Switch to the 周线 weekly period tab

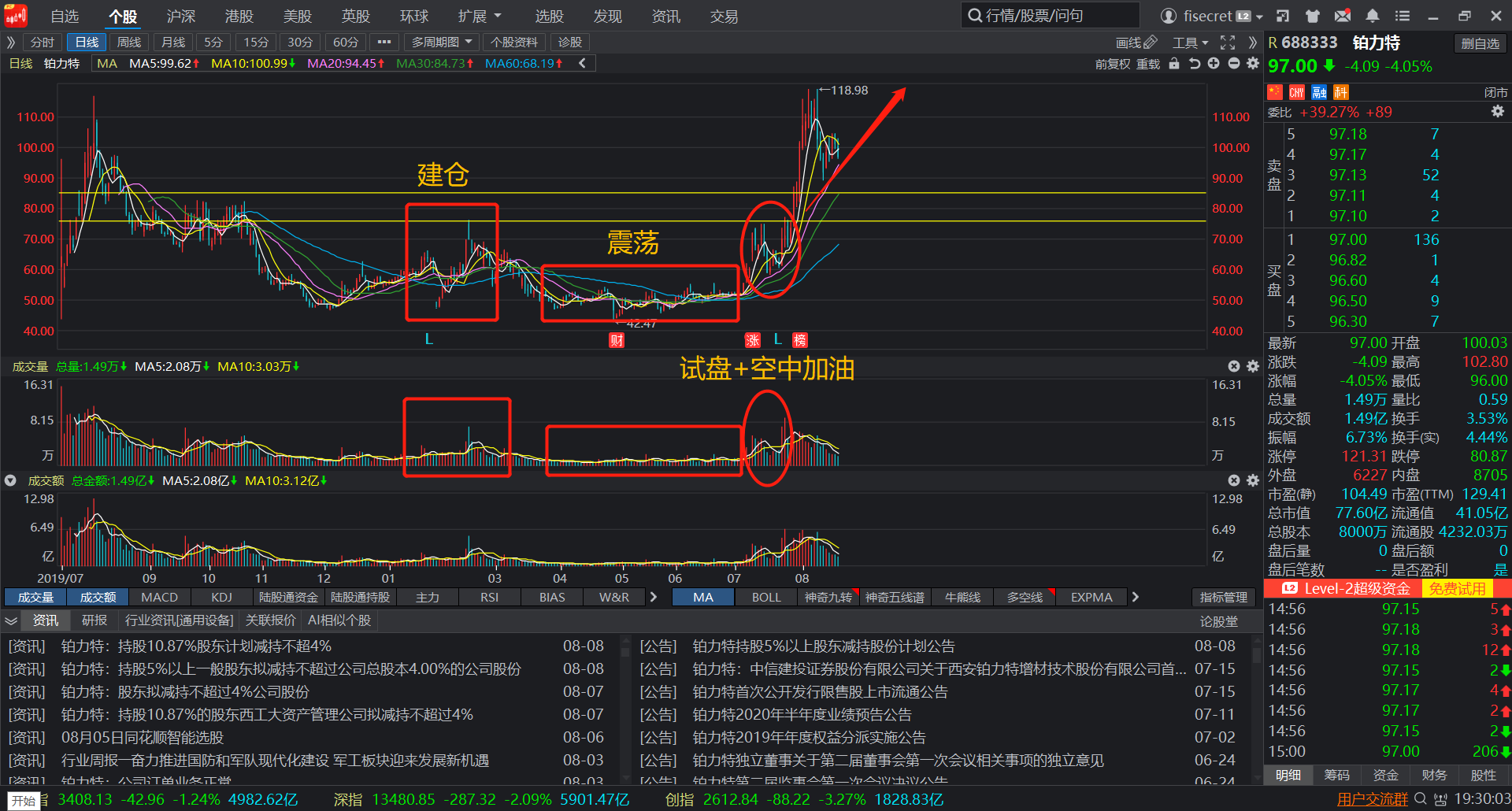[x=129, y=43]
